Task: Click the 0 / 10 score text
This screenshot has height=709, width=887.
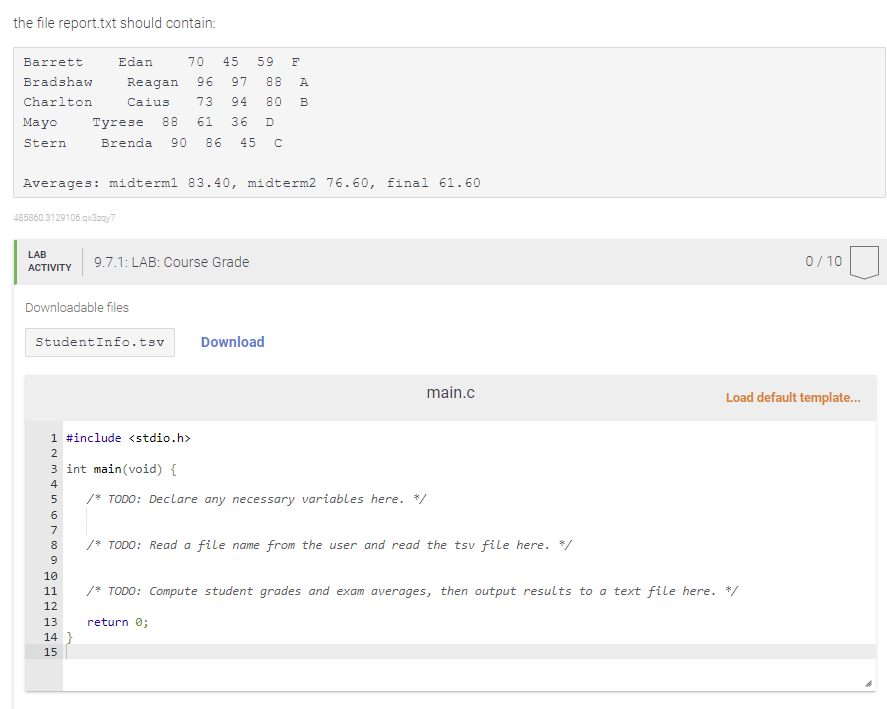Action: (x=824, y=262)
